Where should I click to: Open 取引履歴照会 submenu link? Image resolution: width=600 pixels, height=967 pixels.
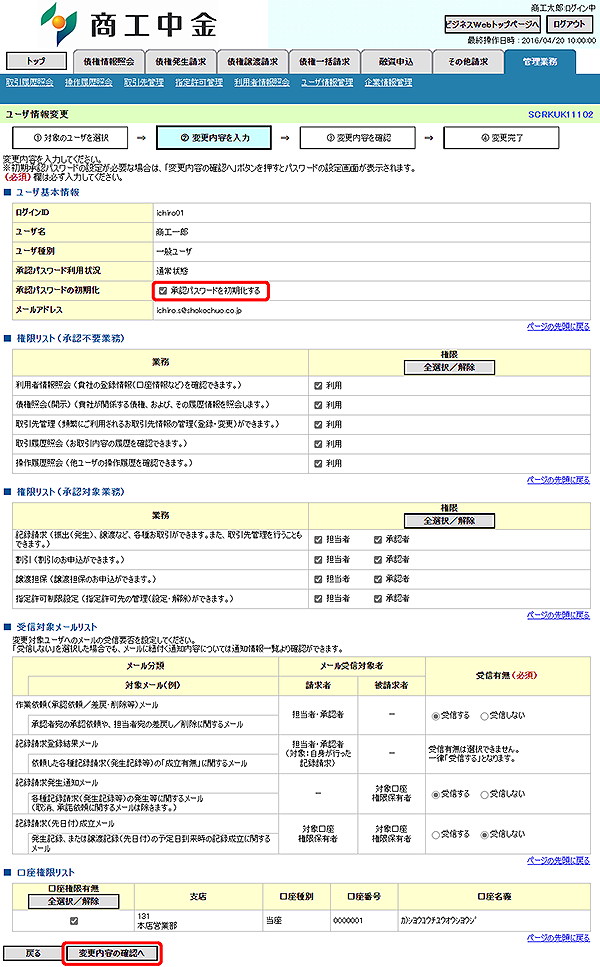click(x=30, y=82)
